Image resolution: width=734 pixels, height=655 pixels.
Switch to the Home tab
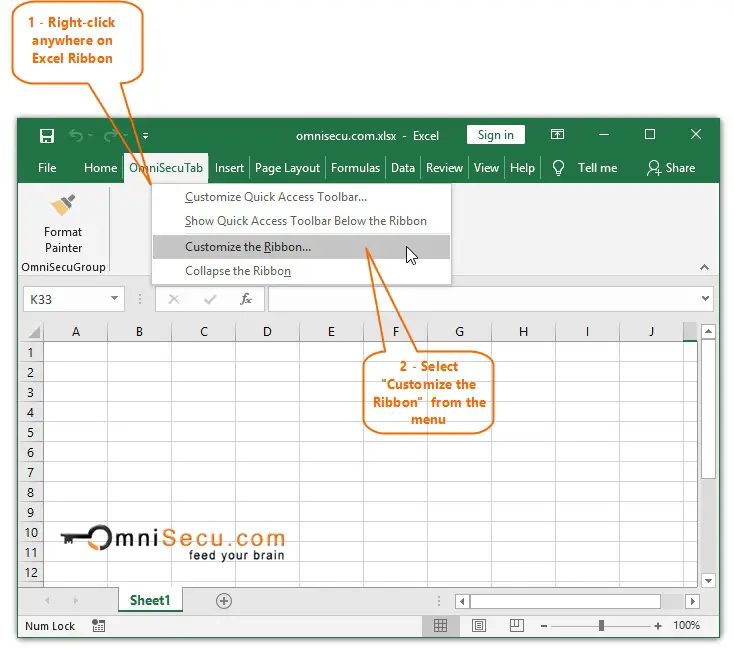click(100, 168)
